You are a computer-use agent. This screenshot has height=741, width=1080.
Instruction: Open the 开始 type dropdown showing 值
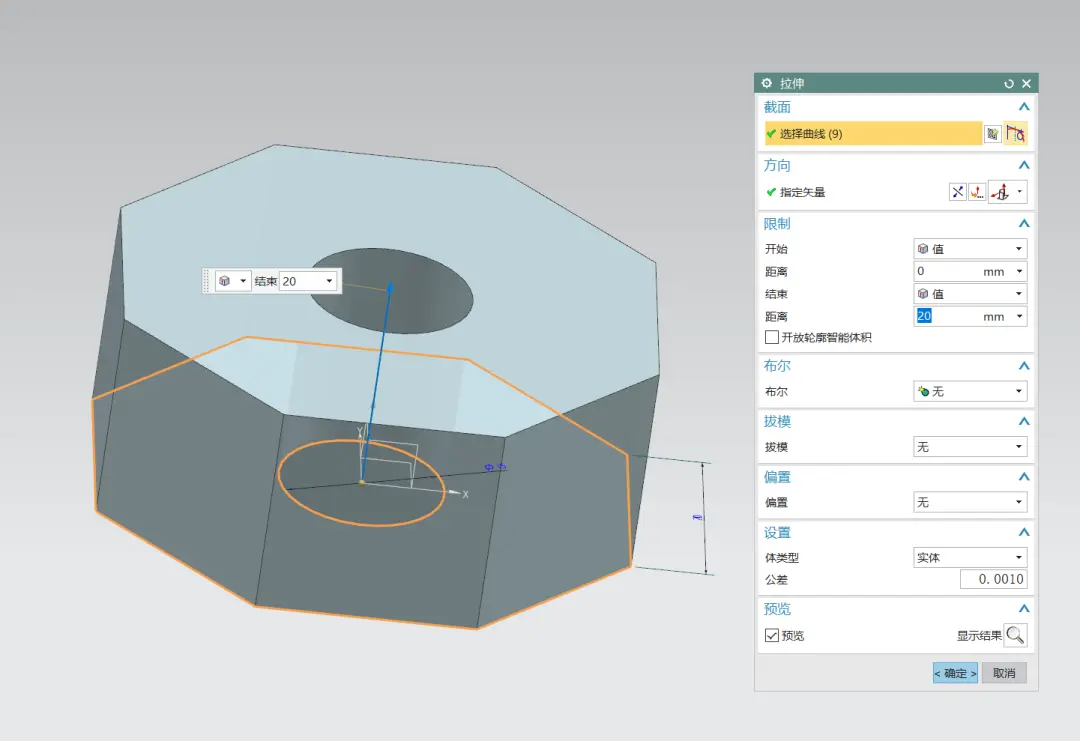pyautogui.click(x=970, y=249)
